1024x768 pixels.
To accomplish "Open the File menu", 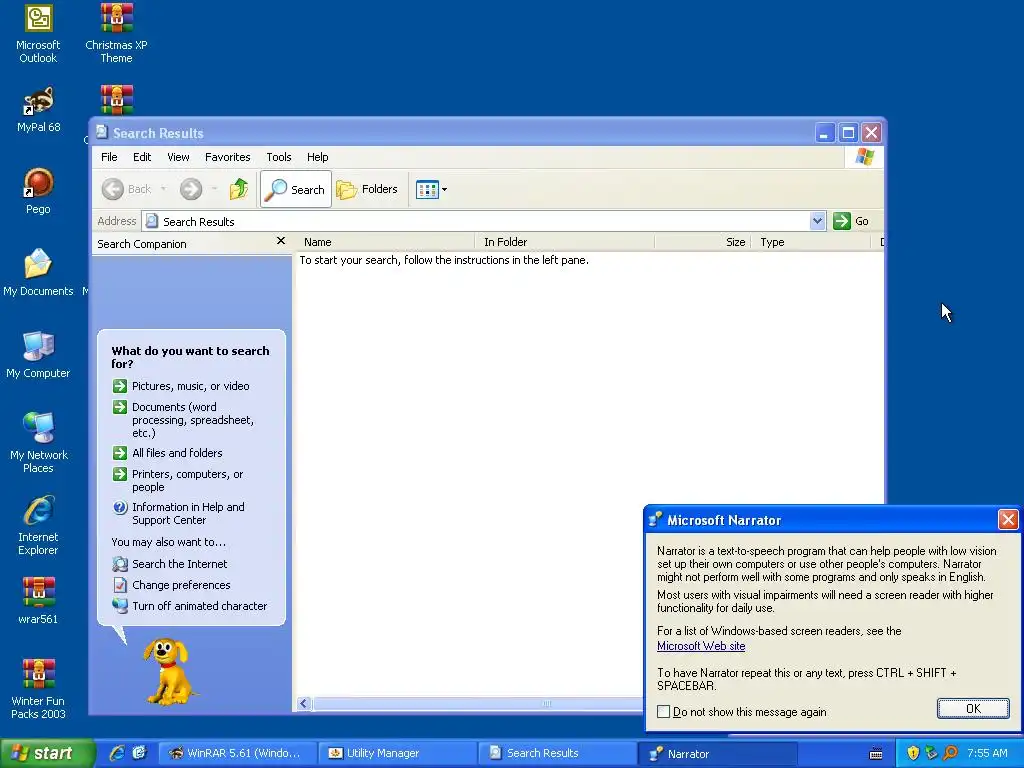I will coord(109,157).
